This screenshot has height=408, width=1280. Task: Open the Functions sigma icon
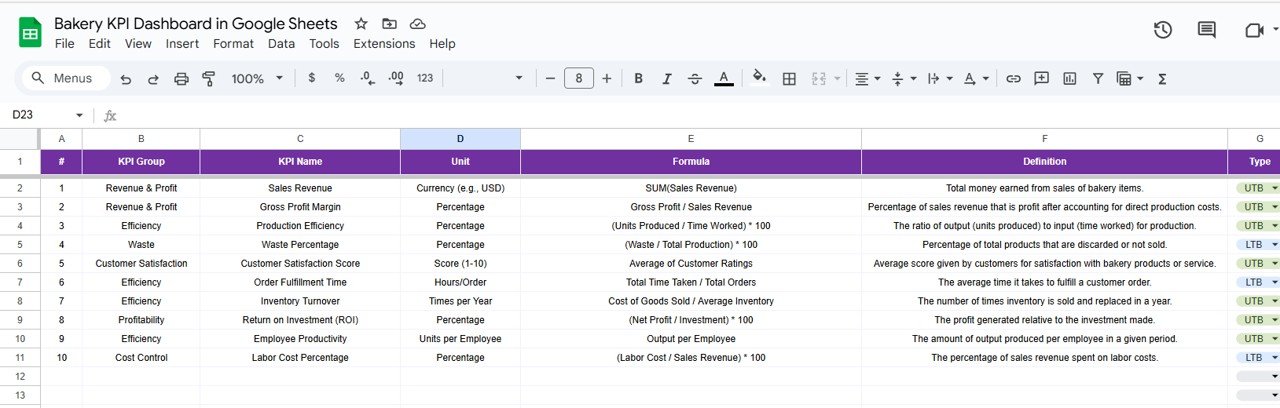[x=1162, y=78]
